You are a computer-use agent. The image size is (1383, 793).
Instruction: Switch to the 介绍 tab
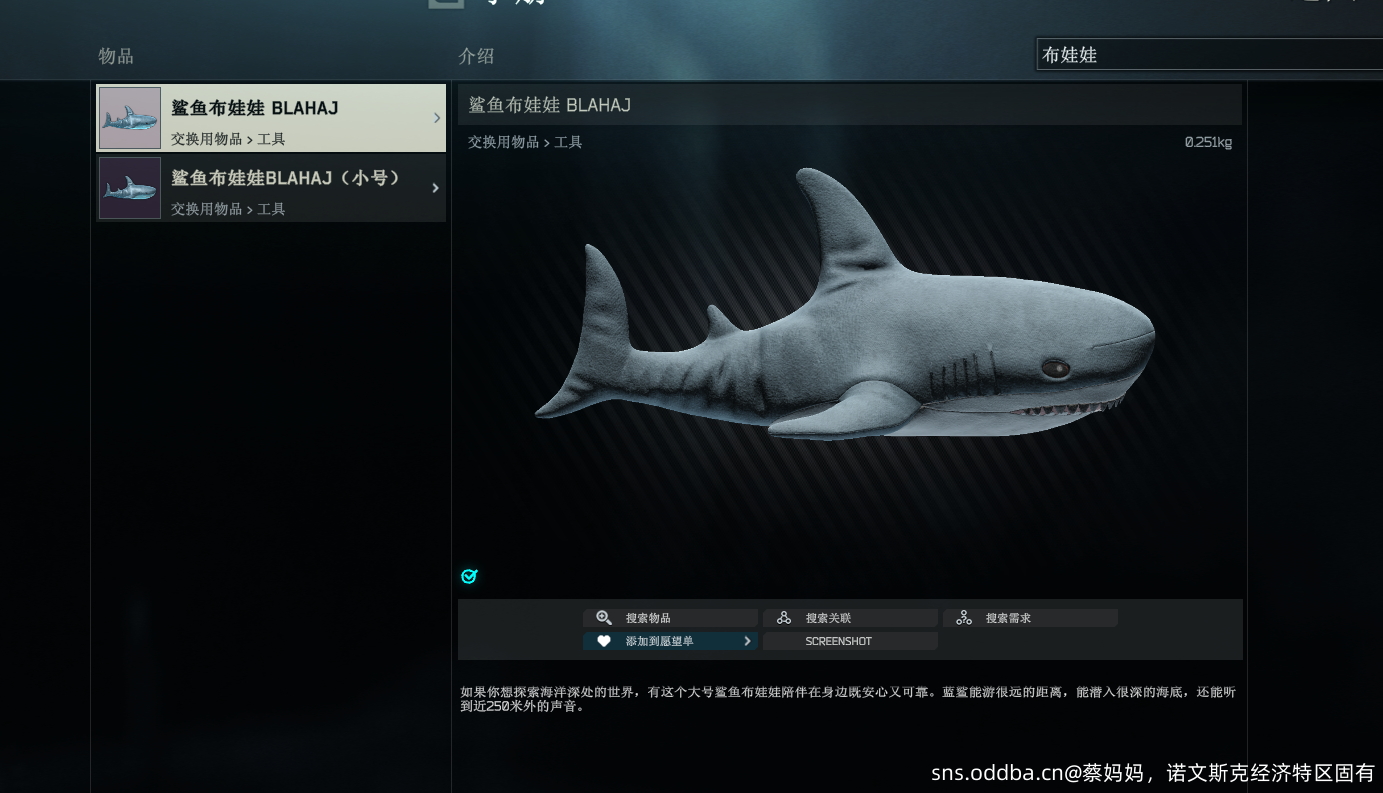(x=476, y=56)
